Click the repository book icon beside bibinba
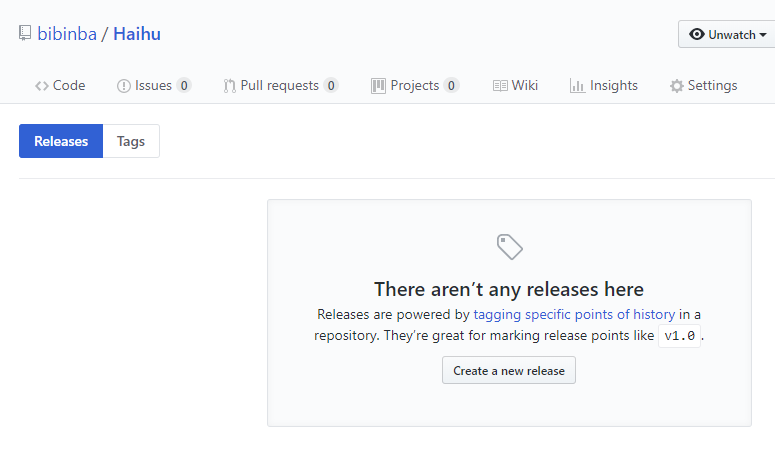The width and height of the screenshot is (775, 454). [25, 33]
